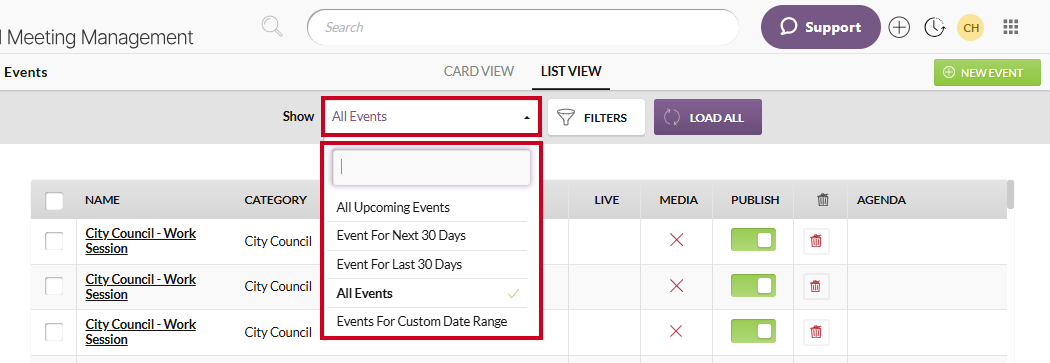Click the Media column header
The width and height of the screenshot is (1050, 363).
click(x=678, y=200)
